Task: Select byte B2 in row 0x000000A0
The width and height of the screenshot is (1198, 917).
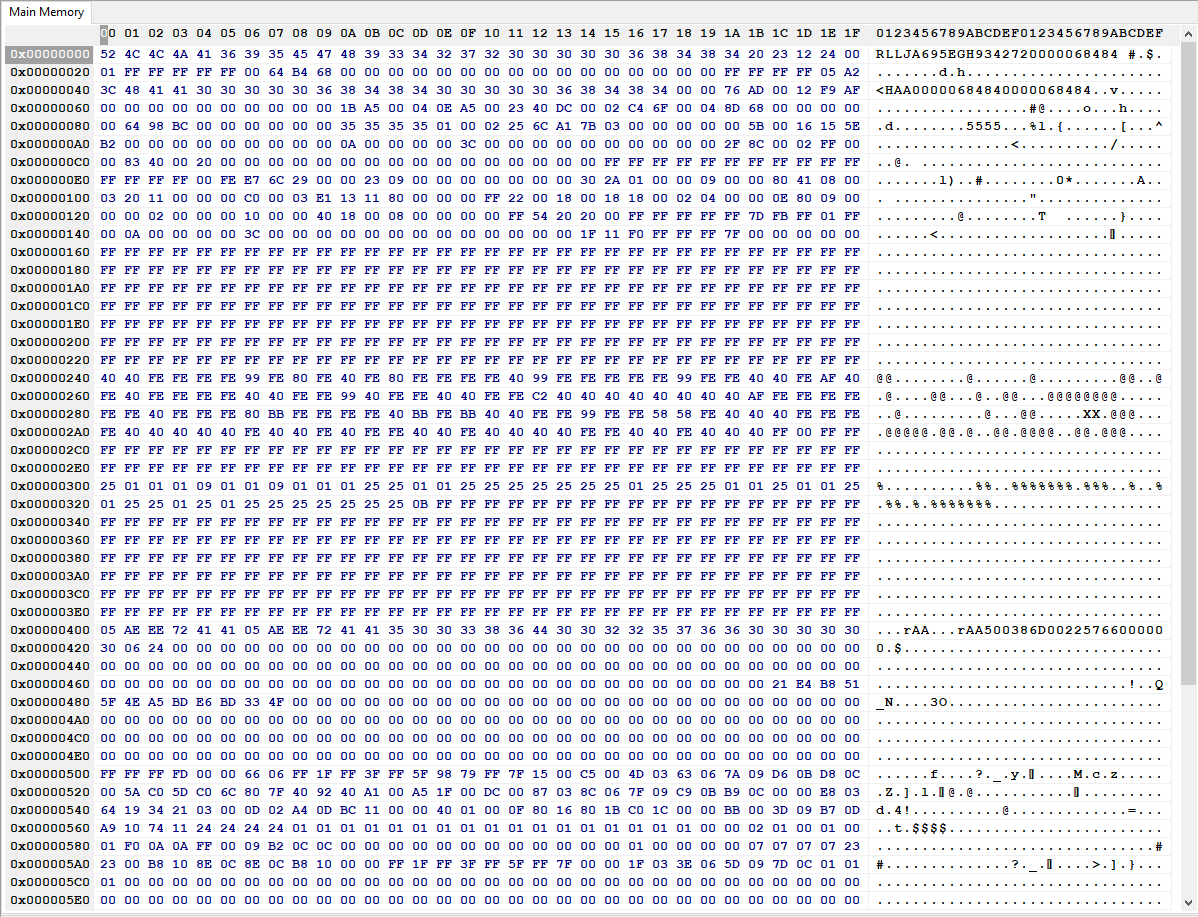Action: (108, 144)
